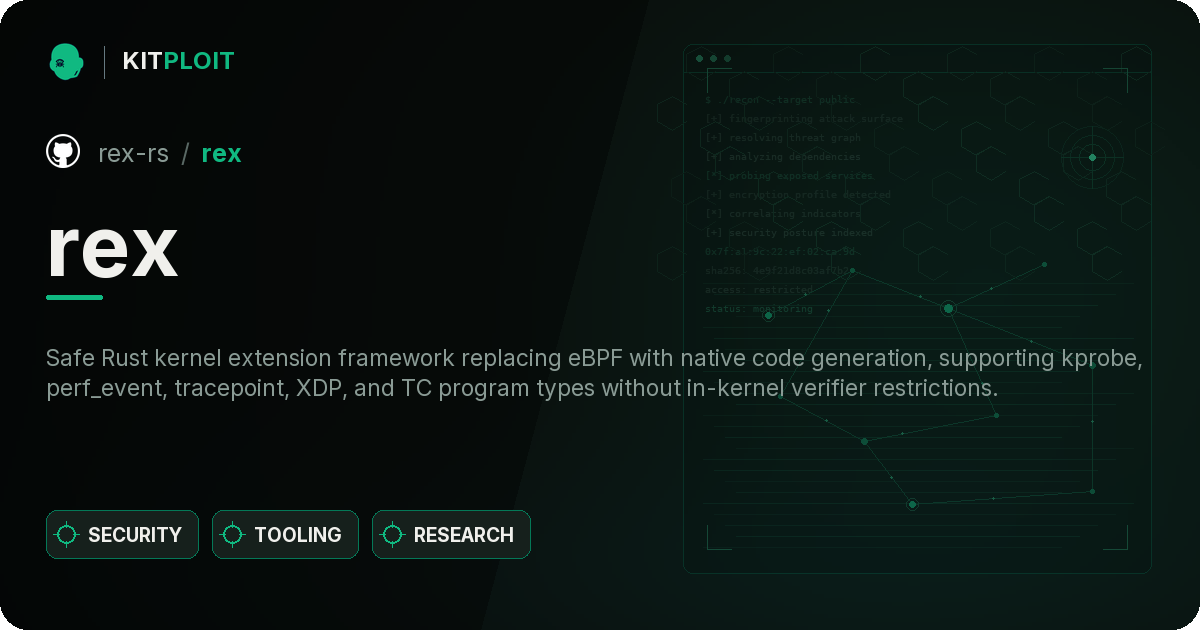Click the terminal line 'status: monitoring'

[759, 309]
